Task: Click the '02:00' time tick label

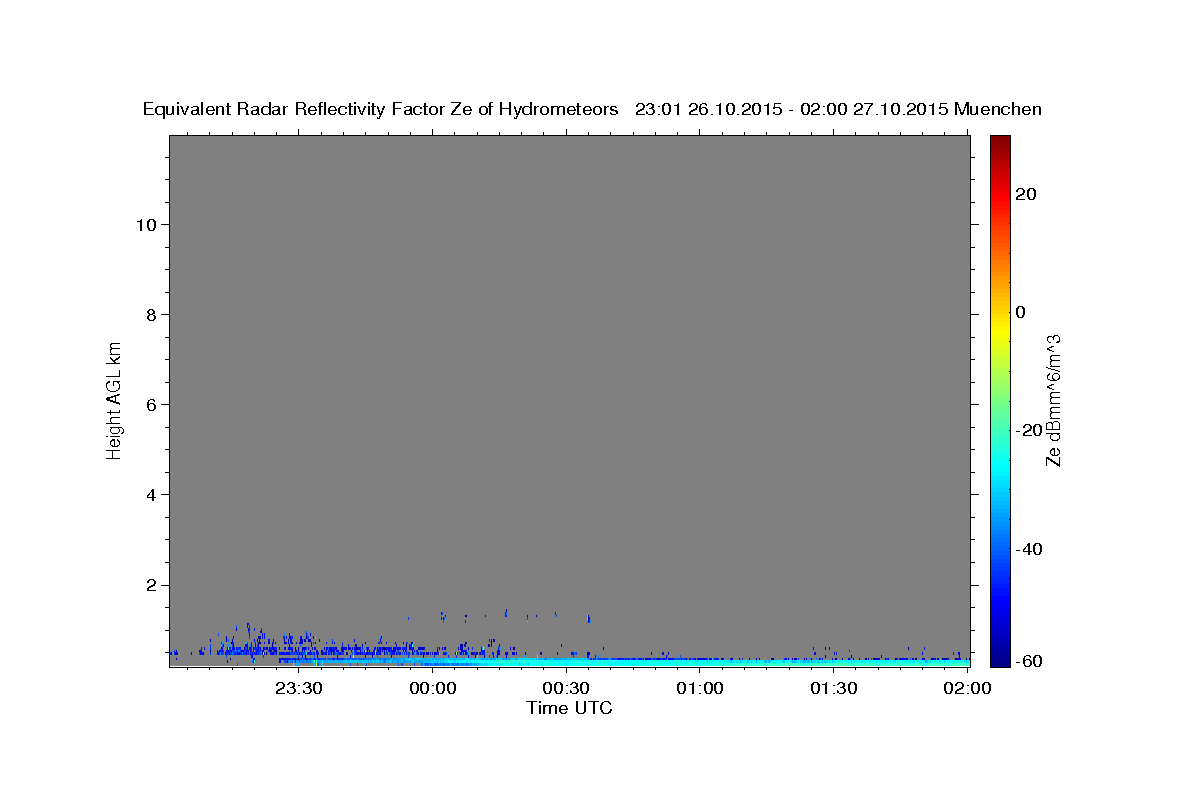Action: coord(967,688)
